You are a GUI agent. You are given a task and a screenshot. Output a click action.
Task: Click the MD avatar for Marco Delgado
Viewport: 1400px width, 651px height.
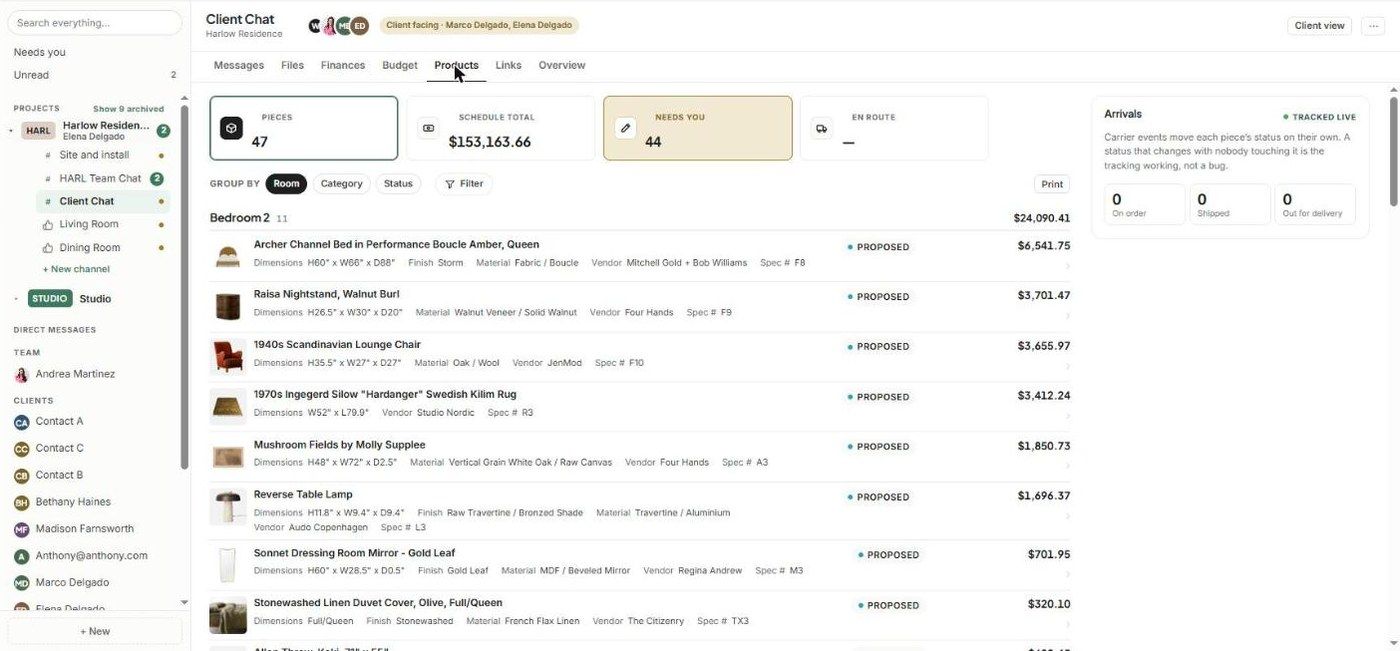pyautogui.click(x=21, y=583)
